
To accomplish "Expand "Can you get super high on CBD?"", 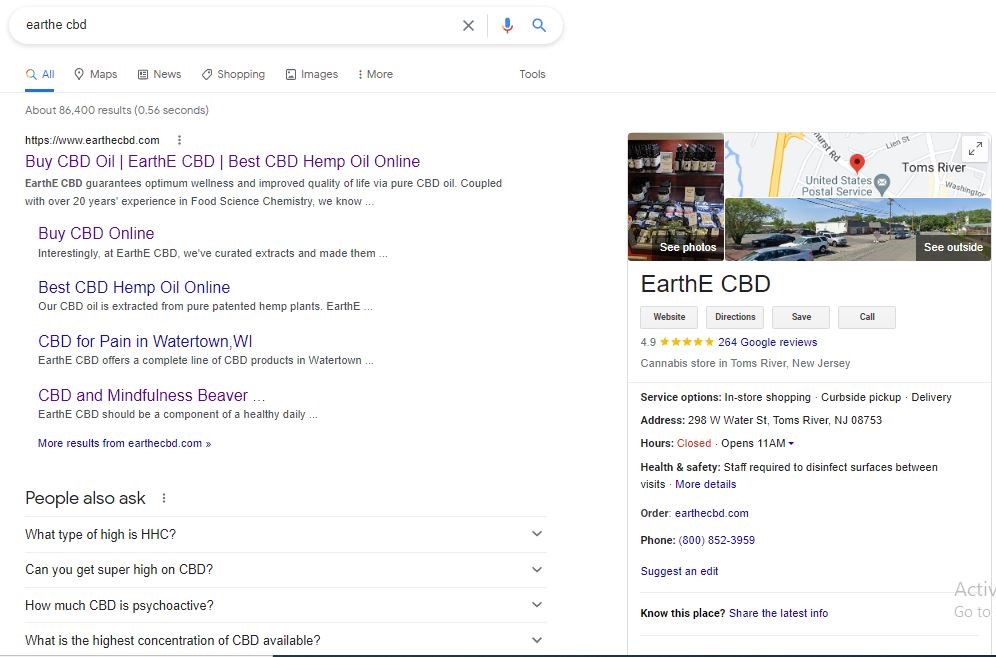I will (536, 570).
